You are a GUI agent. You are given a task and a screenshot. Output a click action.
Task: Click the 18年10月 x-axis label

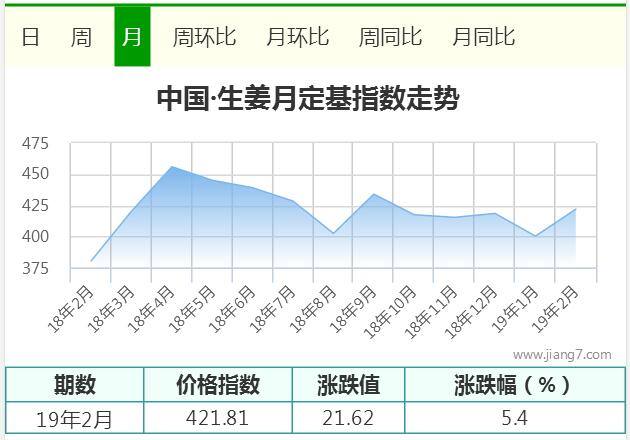point(390,311)
